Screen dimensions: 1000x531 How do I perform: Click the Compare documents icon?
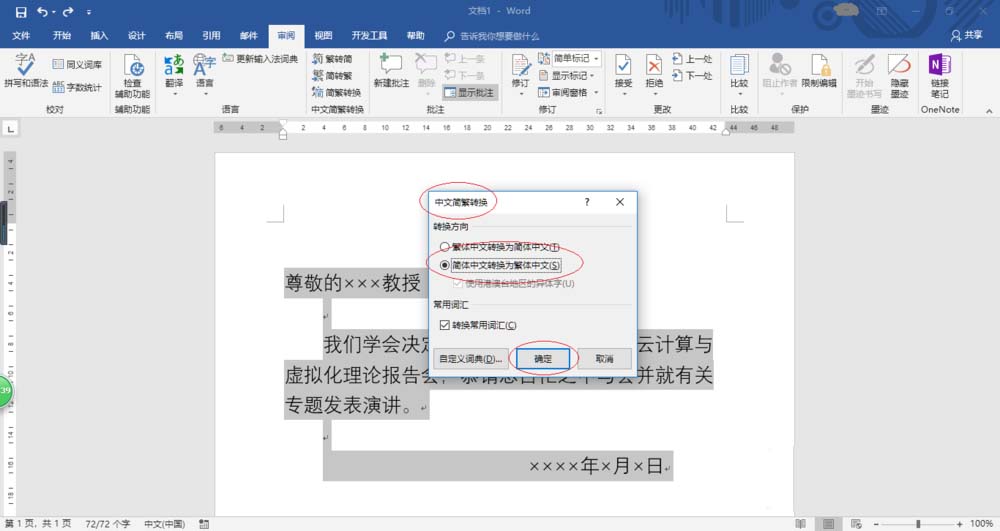739,72
